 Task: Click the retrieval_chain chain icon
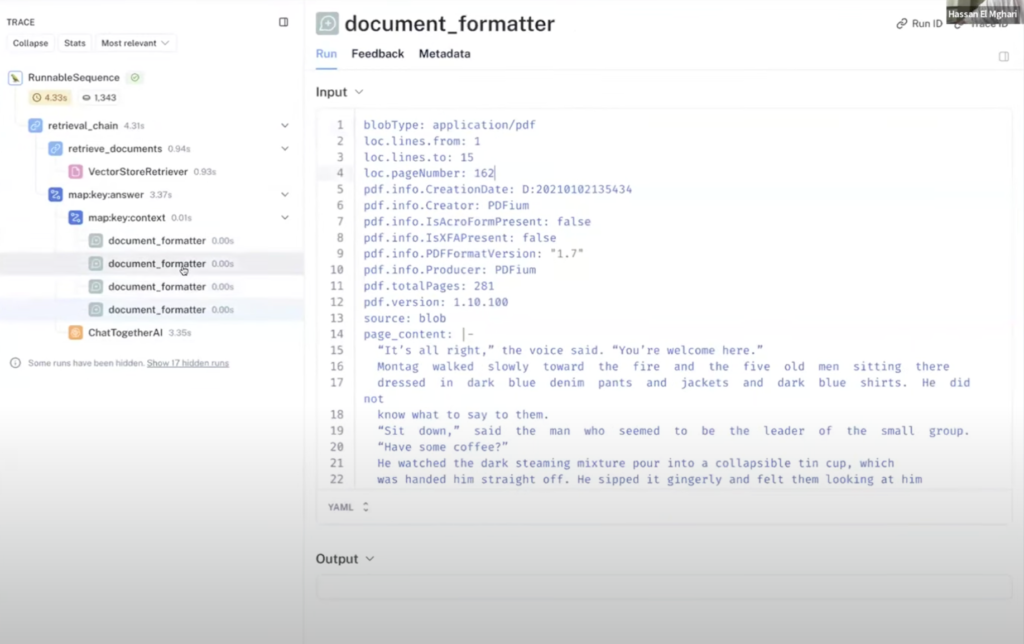[35, 125]
